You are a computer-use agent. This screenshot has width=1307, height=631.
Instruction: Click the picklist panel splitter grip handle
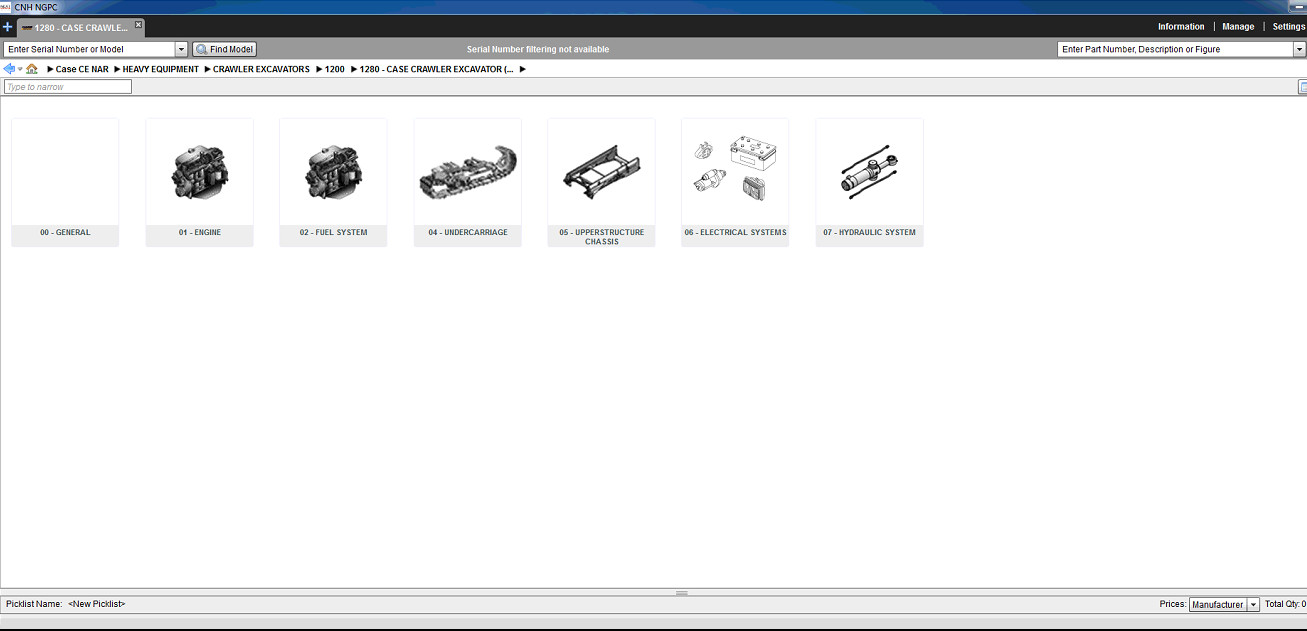(682, 593)
